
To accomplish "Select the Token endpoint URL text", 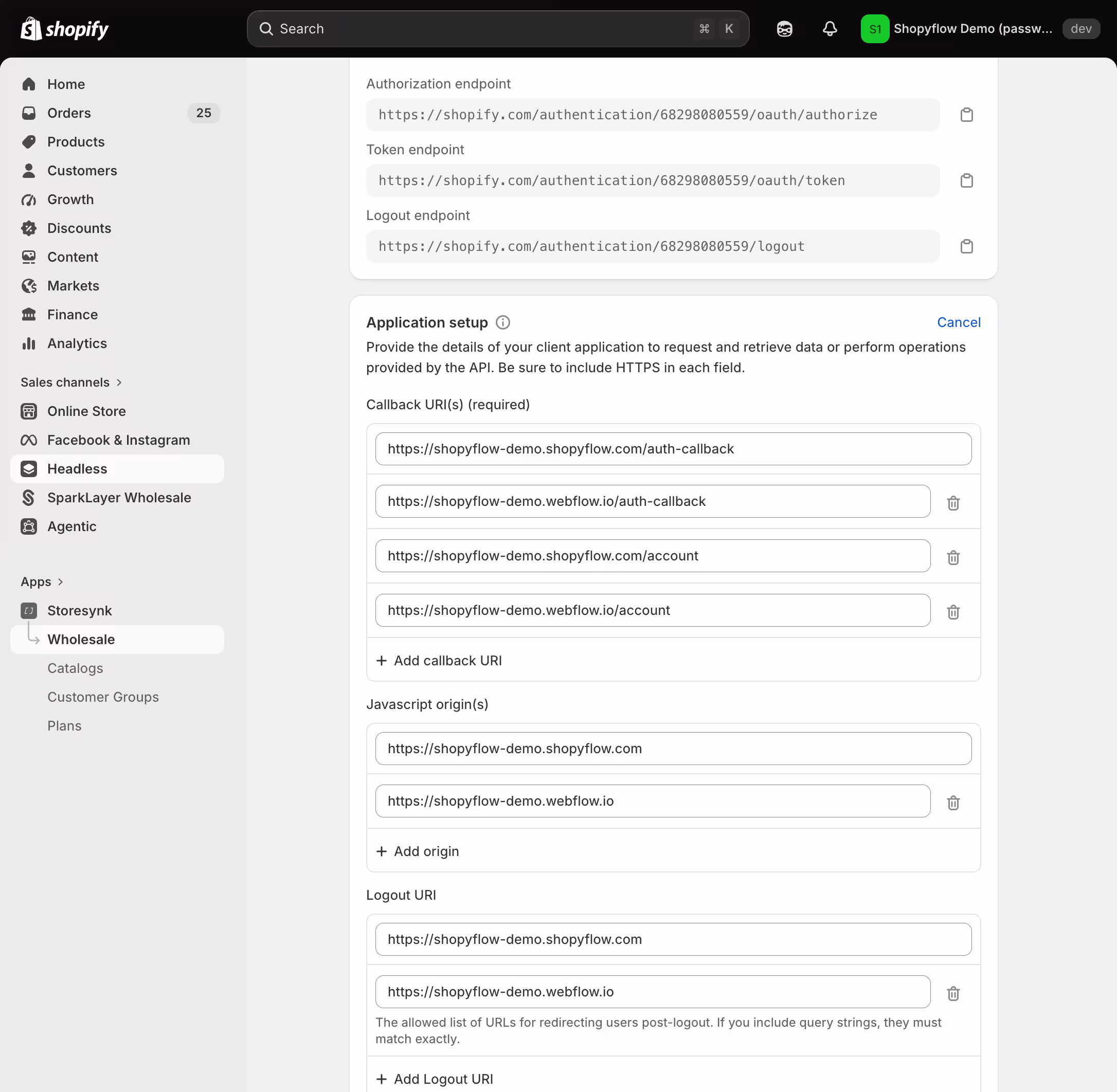I will click(611, 180).
